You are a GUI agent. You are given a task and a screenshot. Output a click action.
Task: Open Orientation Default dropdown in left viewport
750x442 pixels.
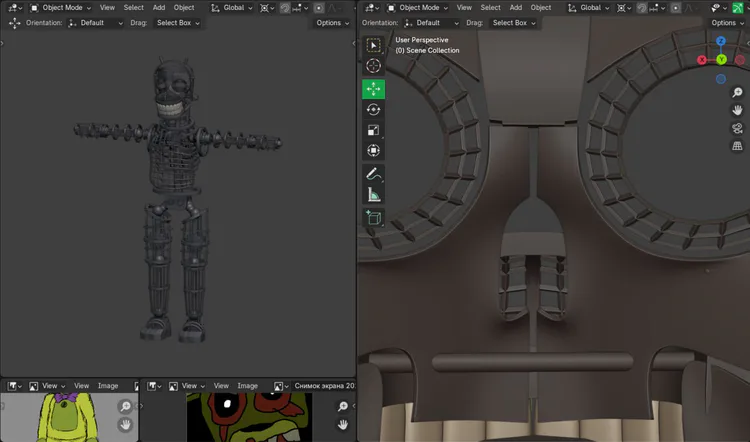[95, 23]
